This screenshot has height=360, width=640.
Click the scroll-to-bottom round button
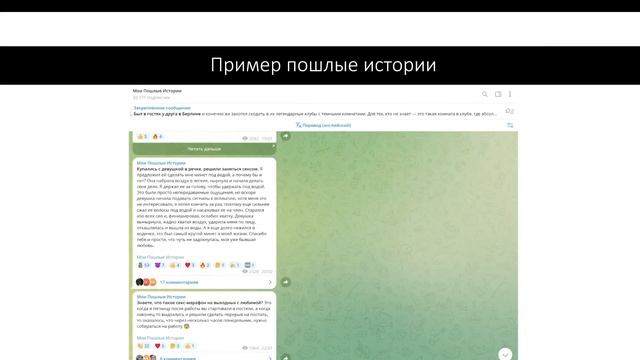pos(505,354)
